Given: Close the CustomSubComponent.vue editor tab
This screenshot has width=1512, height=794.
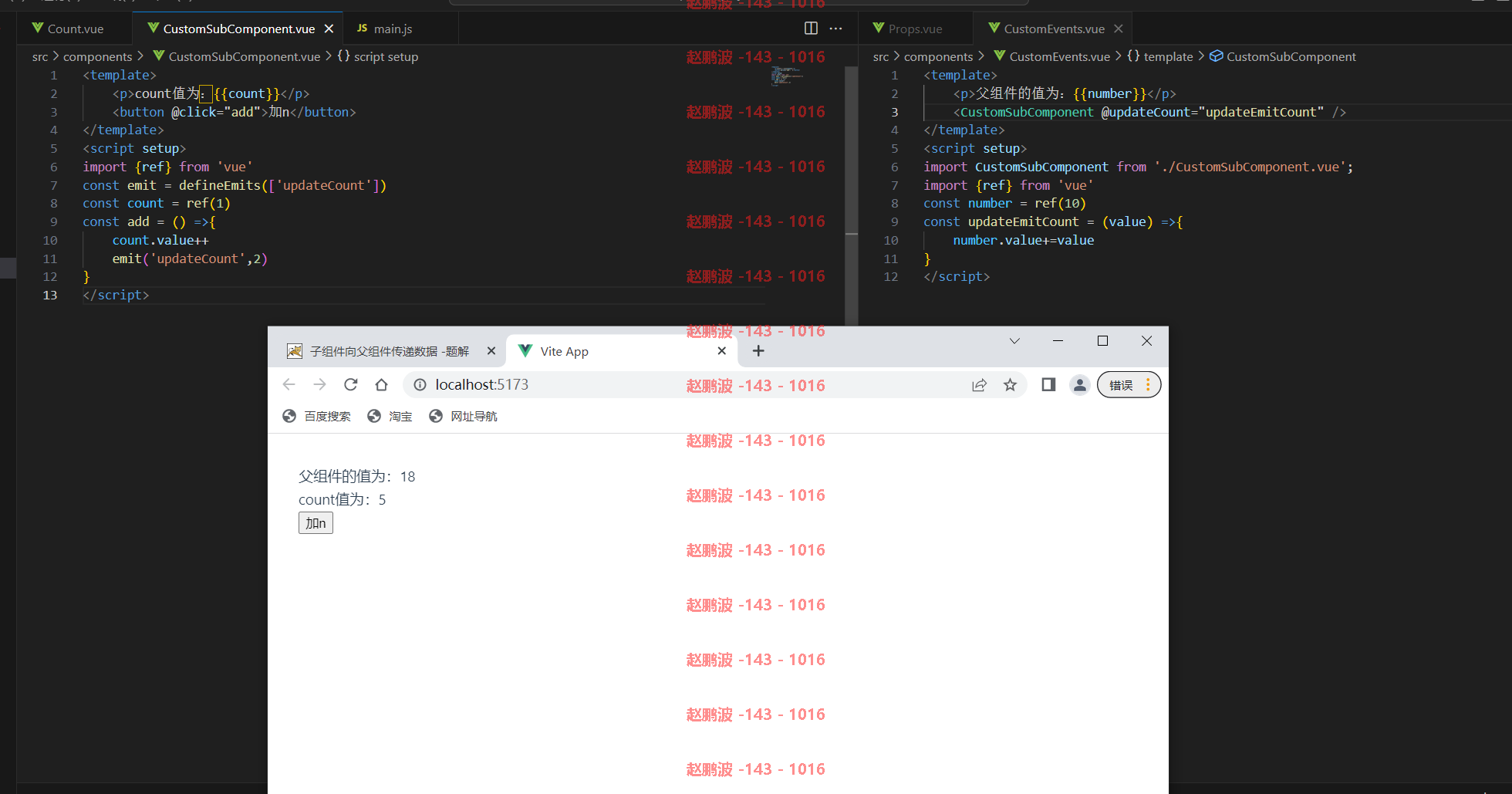Looking at the screenshot, I should 329,29.
